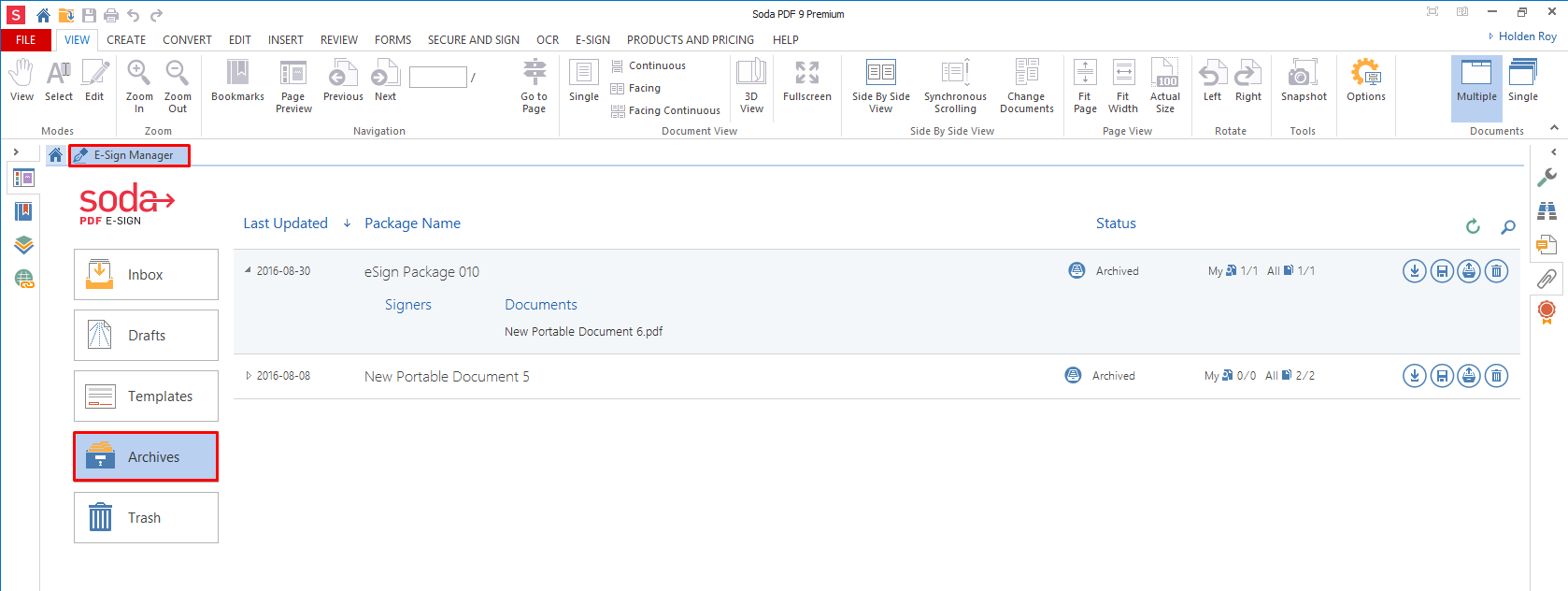Switch to Single document mode
Screen dimensions: 1568x591
pos(1523,80)
